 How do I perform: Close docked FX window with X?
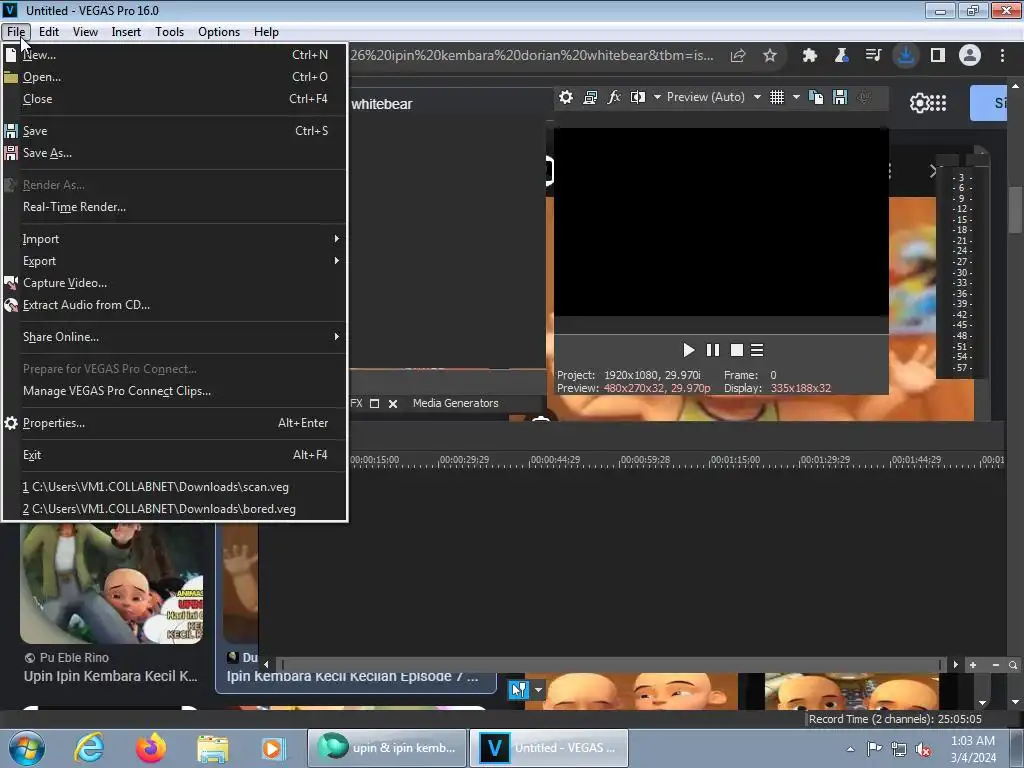tap(393, 404)
